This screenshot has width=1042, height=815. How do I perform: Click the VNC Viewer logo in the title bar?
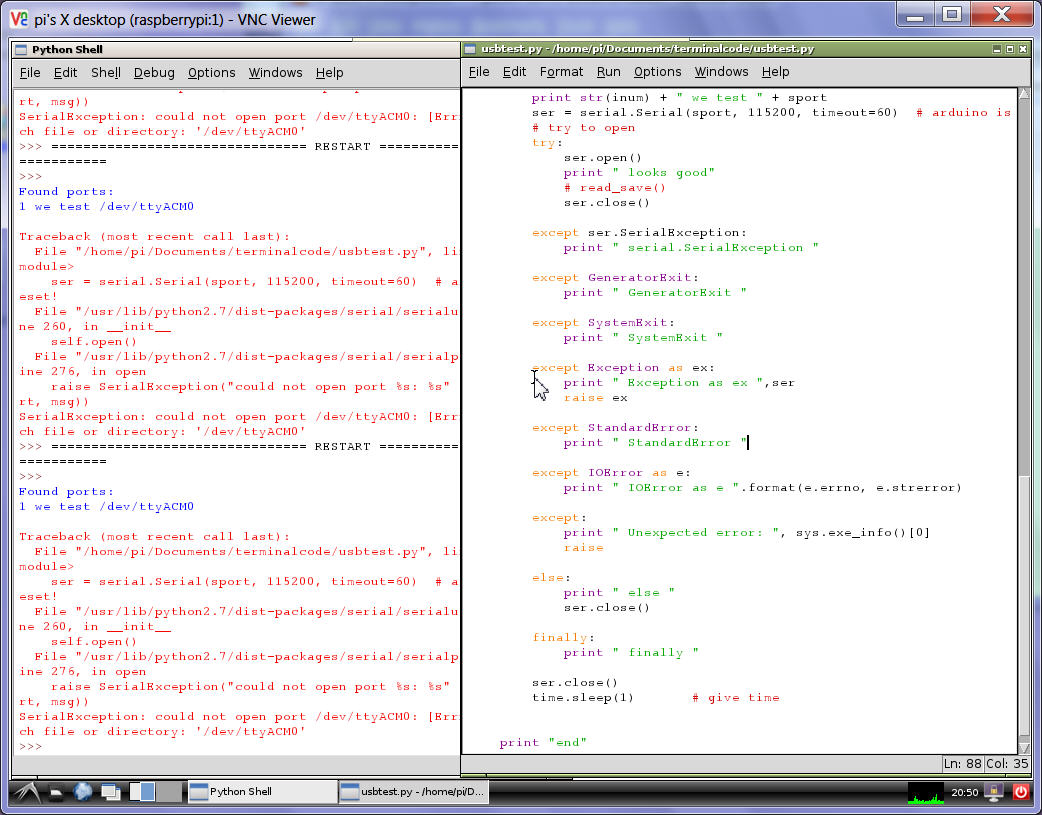pos(18,19)
